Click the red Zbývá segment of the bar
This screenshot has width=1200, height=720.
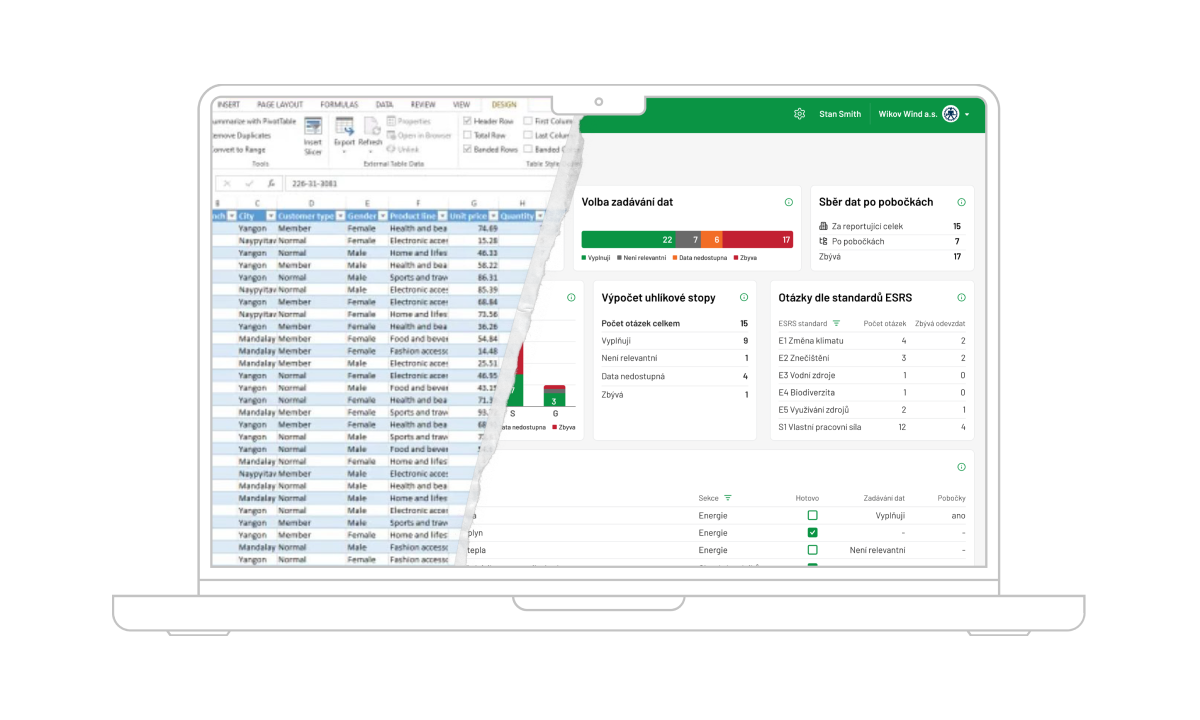pos(757,240)
